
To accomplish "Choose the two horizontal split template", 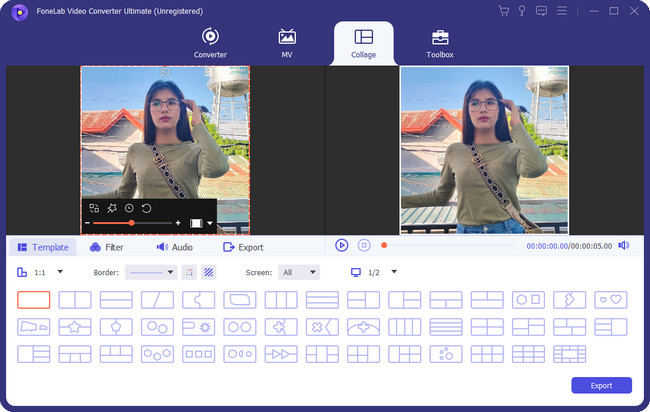I will click(x=116, y=300).
